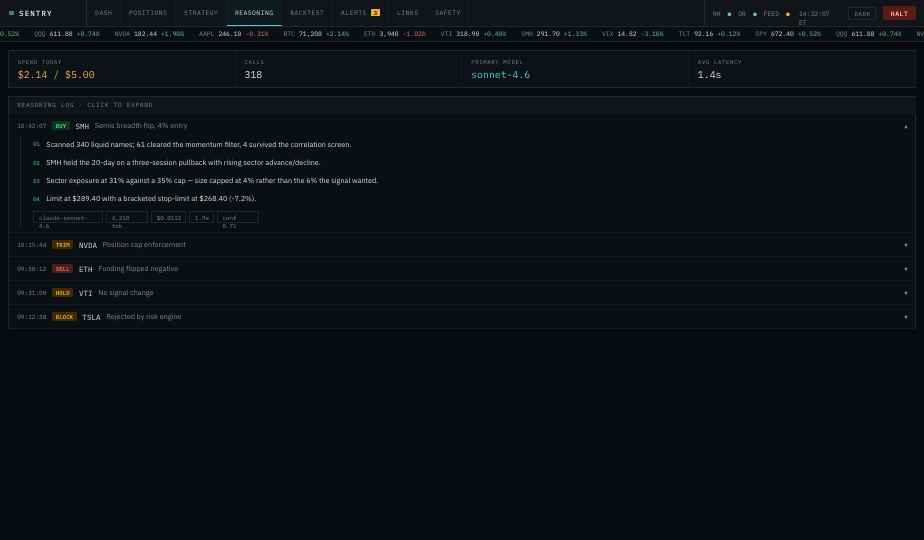Click the HOLD badge on VTI row
The width and height of the screenshot is (924, 540).
tap(62, 293)
